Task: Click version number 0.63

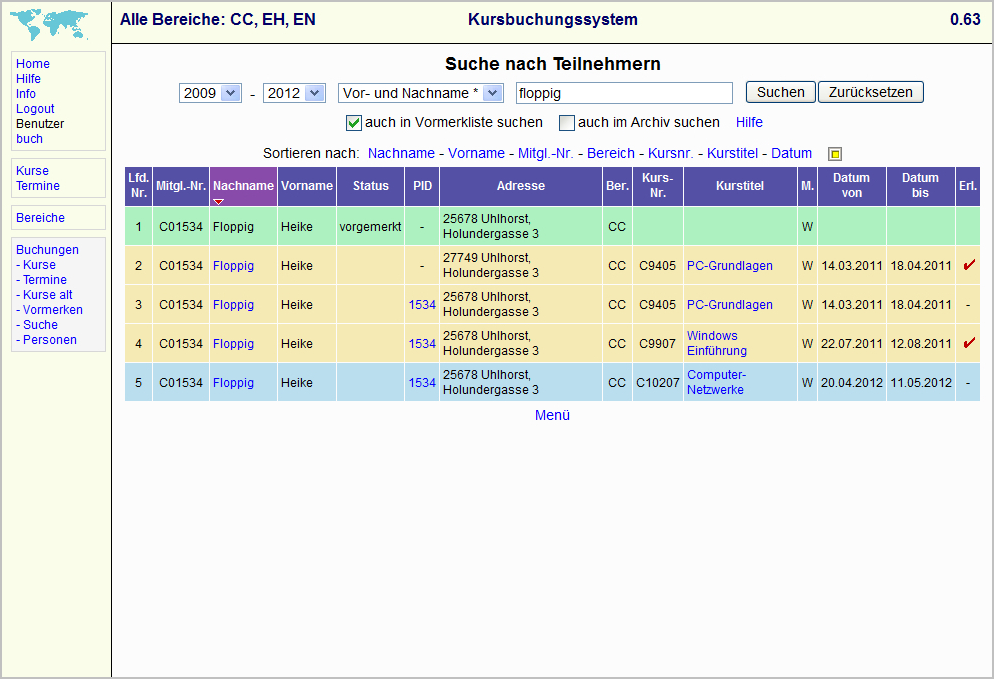Action: coord(965,20)
